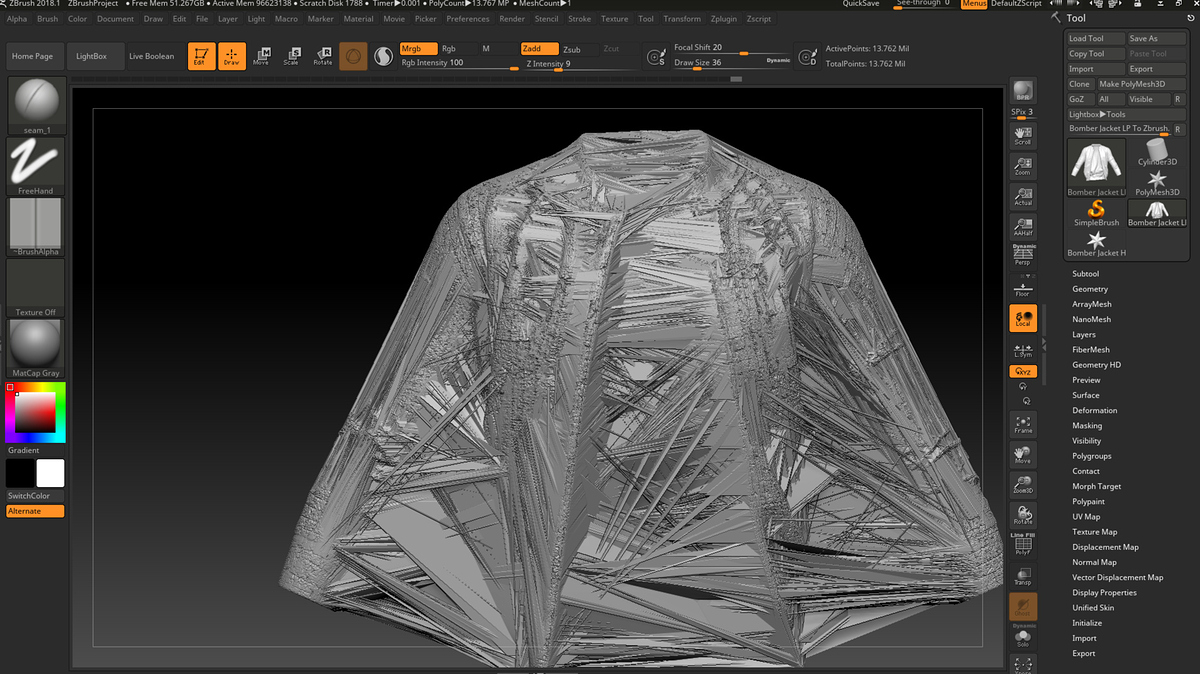Viewport: 1200px width, 674px height.
Task: Open the seam_1 brush selector
Action: pyautogui.click(x=36, y=106)
